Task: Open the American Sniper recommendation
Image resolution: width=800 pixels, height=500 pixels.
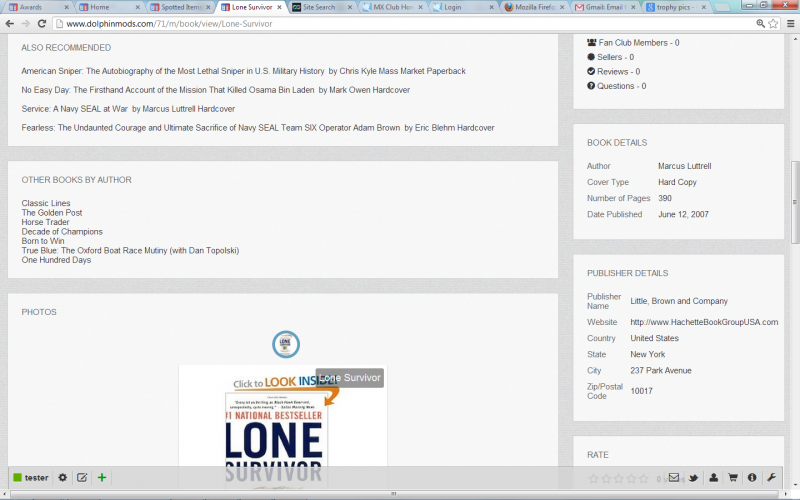Action: click(243, 71)
